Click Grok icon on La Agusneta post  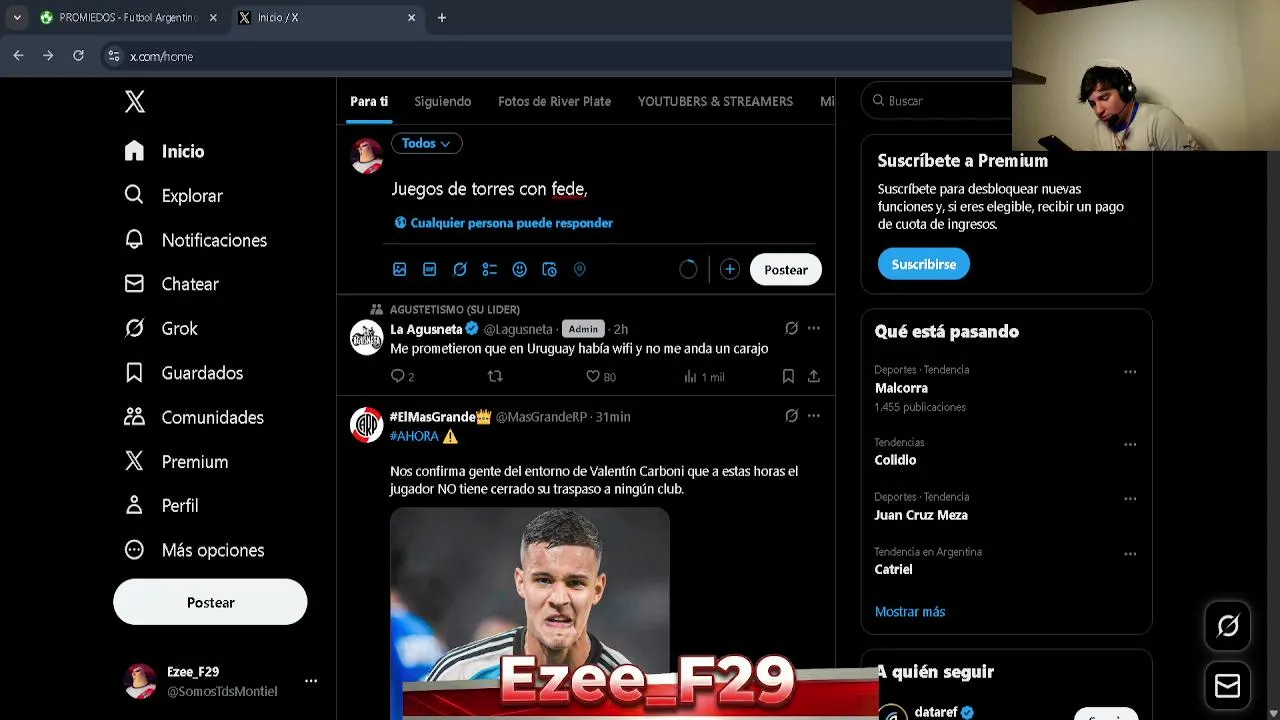pos(791,328)
